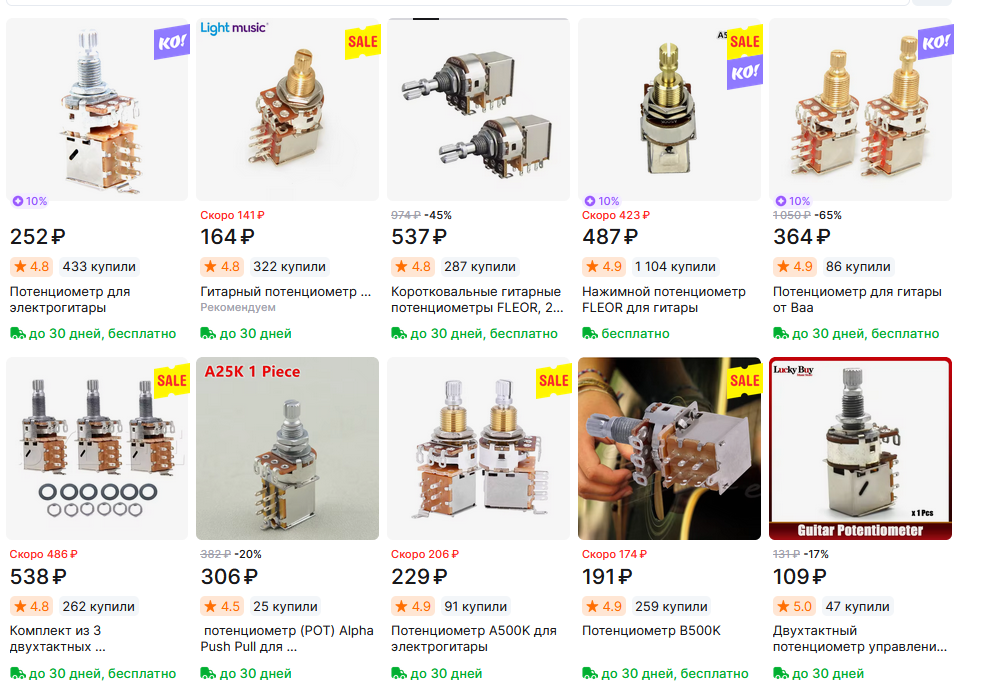Click the Guitar Potentiometer Lucky Buy thumbnail

(860, 448)
